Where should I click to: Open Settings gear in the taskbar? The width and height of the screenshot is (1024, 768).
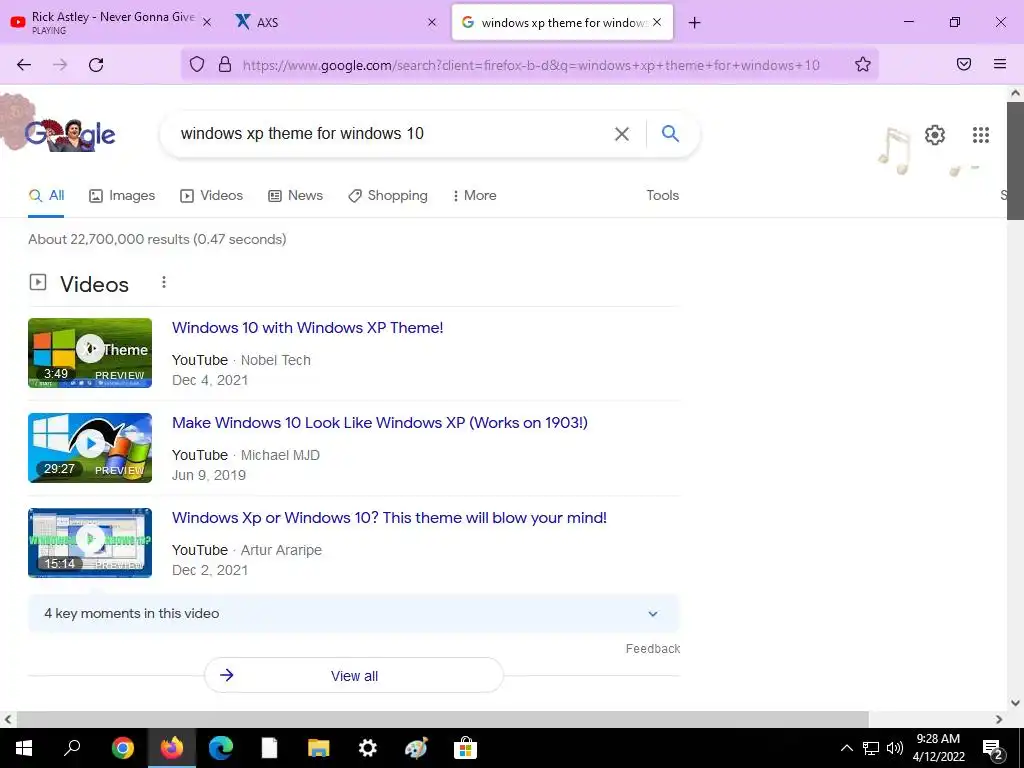(x=368, y=748)
